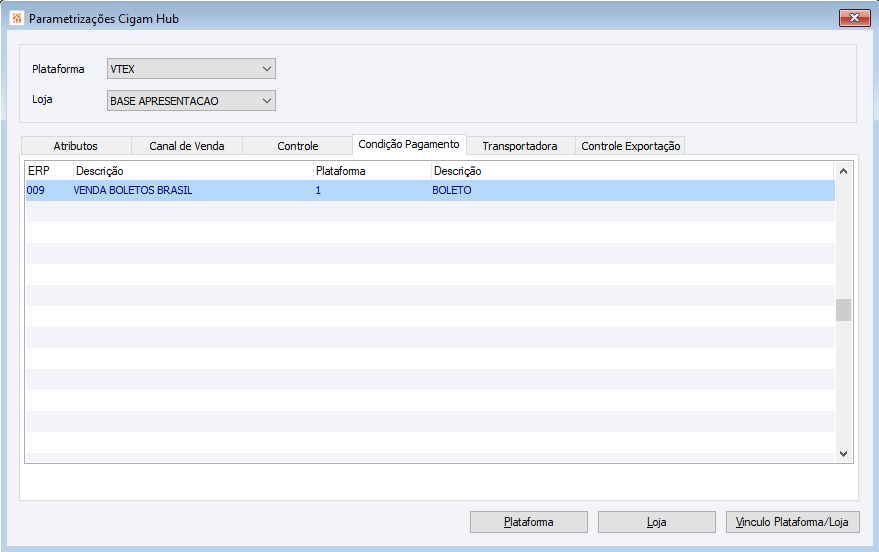Click the Cigam app icon in title bar

[17, 18]
